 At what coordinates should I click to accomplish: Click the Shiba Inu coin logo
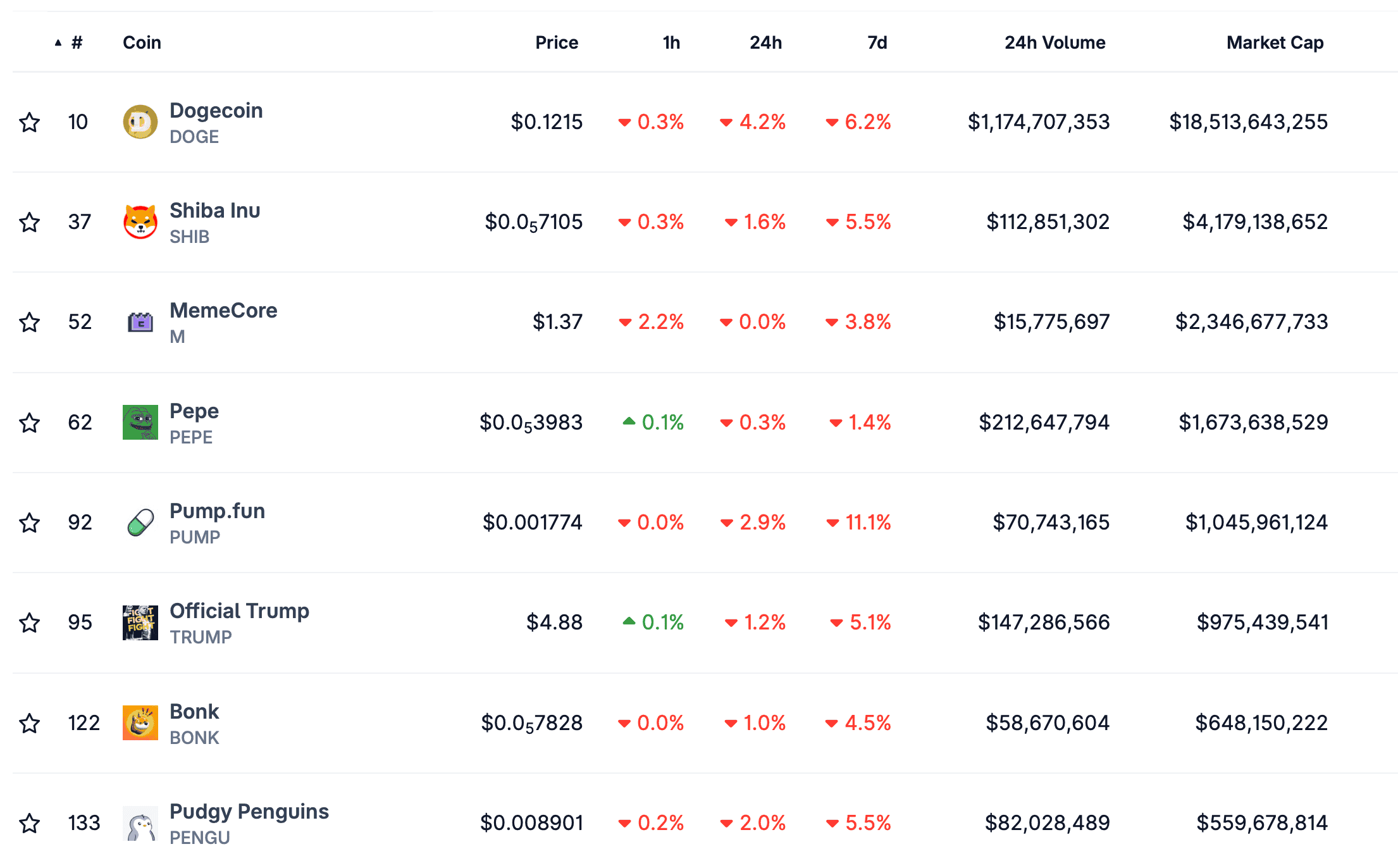140,222
